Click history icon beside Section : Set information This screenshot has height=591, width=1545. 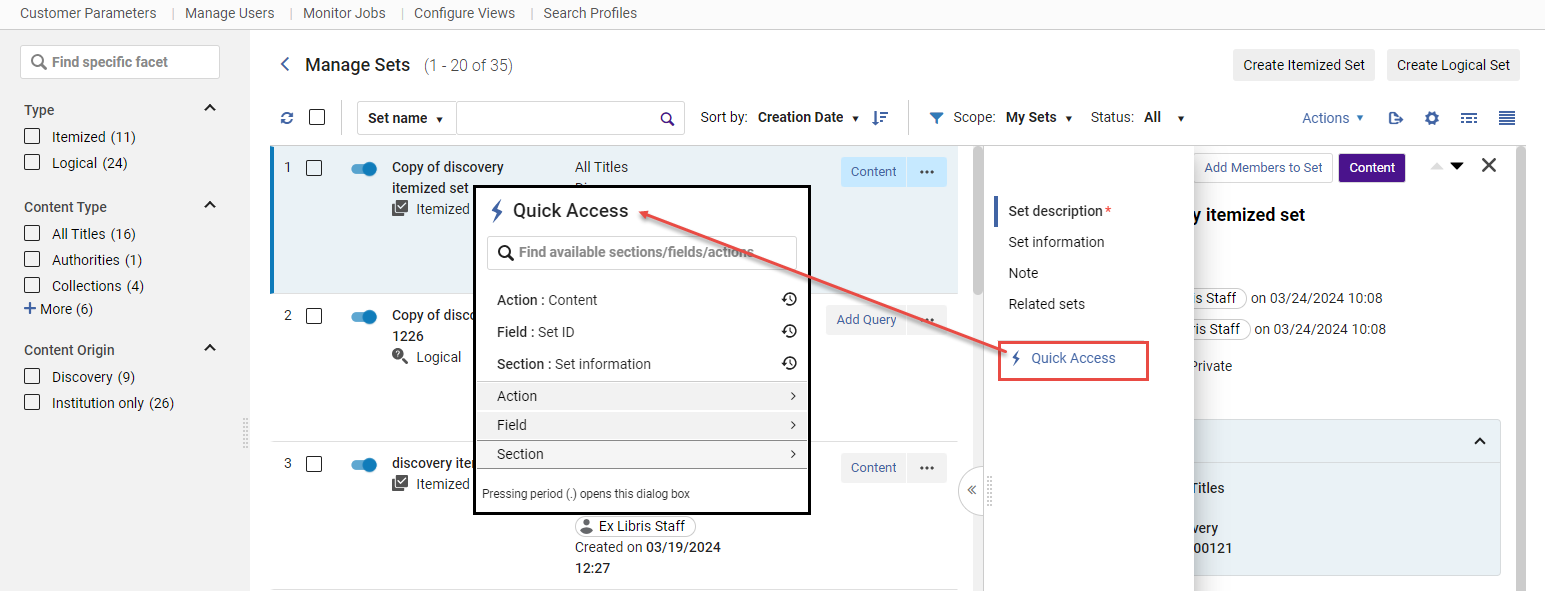click(x=789, y=364)
